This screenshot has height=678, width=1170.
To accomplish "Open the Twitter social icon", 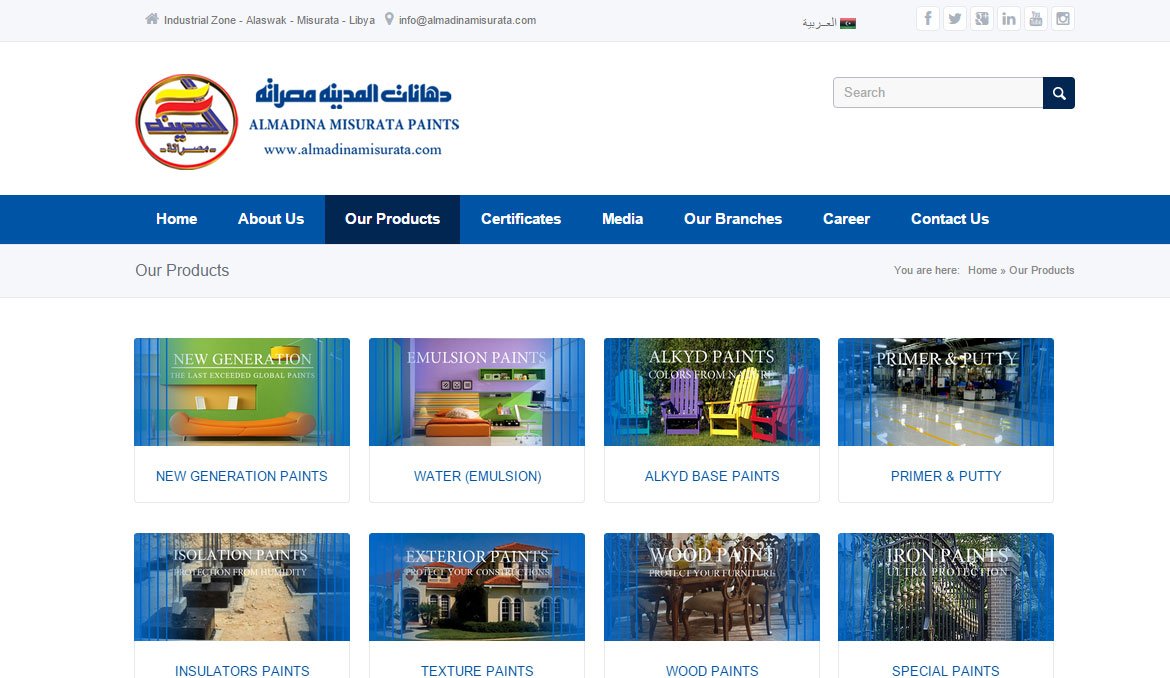I will pos(954,19).
